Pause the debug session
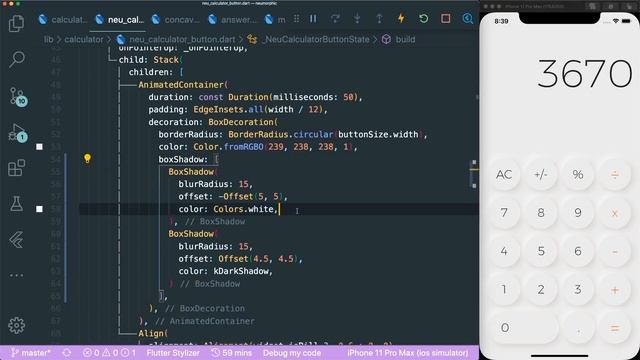Image resolution: width=640 pixels, height=360 pixels. coord(313,19)
